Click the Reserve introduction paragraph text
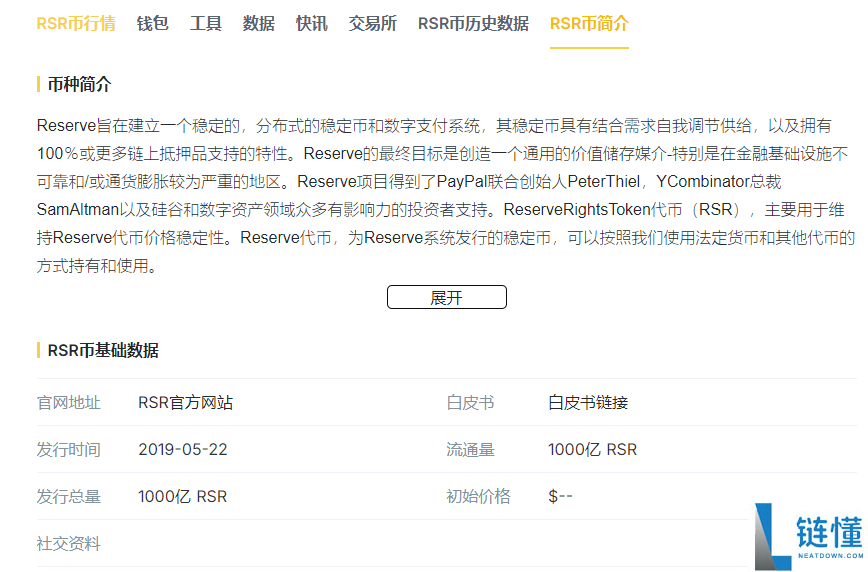Screen dimensions: 868x572 click(x=446, y=195)
